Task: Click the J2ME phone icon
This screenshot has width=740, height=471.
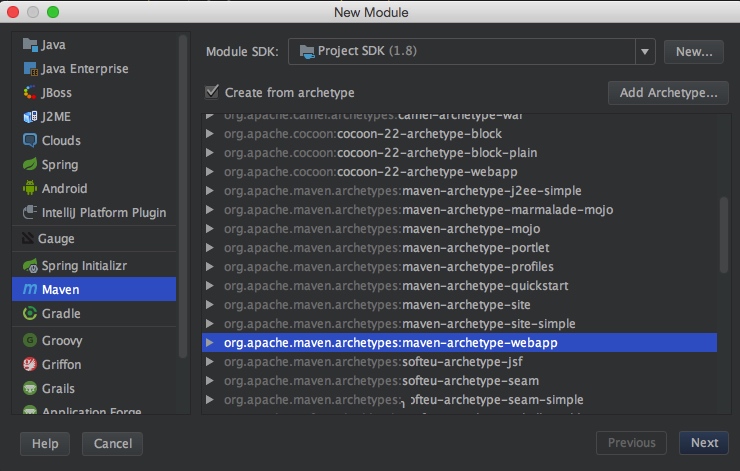Action: tap(30, 117)
